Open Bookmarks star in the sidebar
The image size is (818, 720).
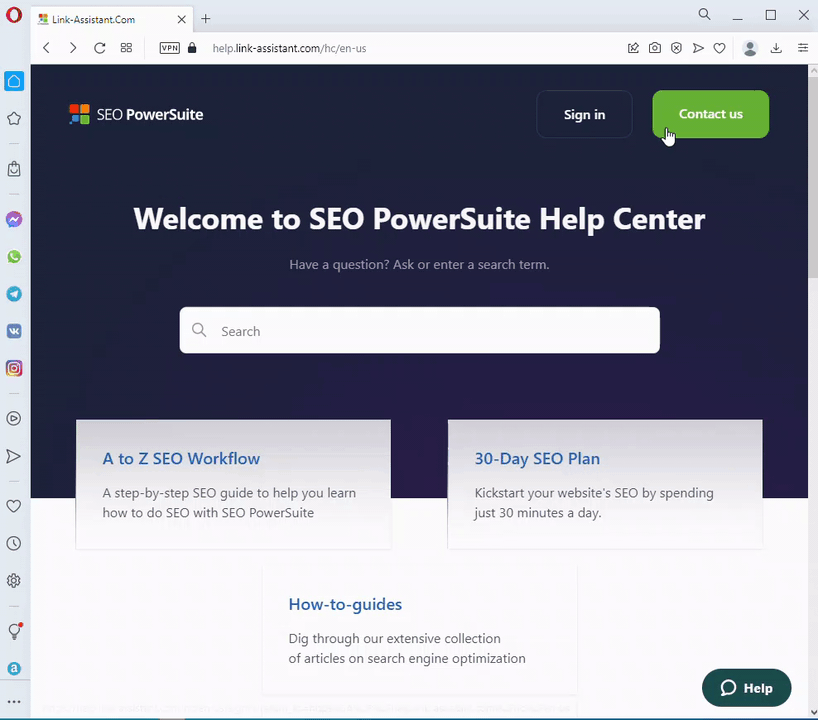tap(14, 118)
